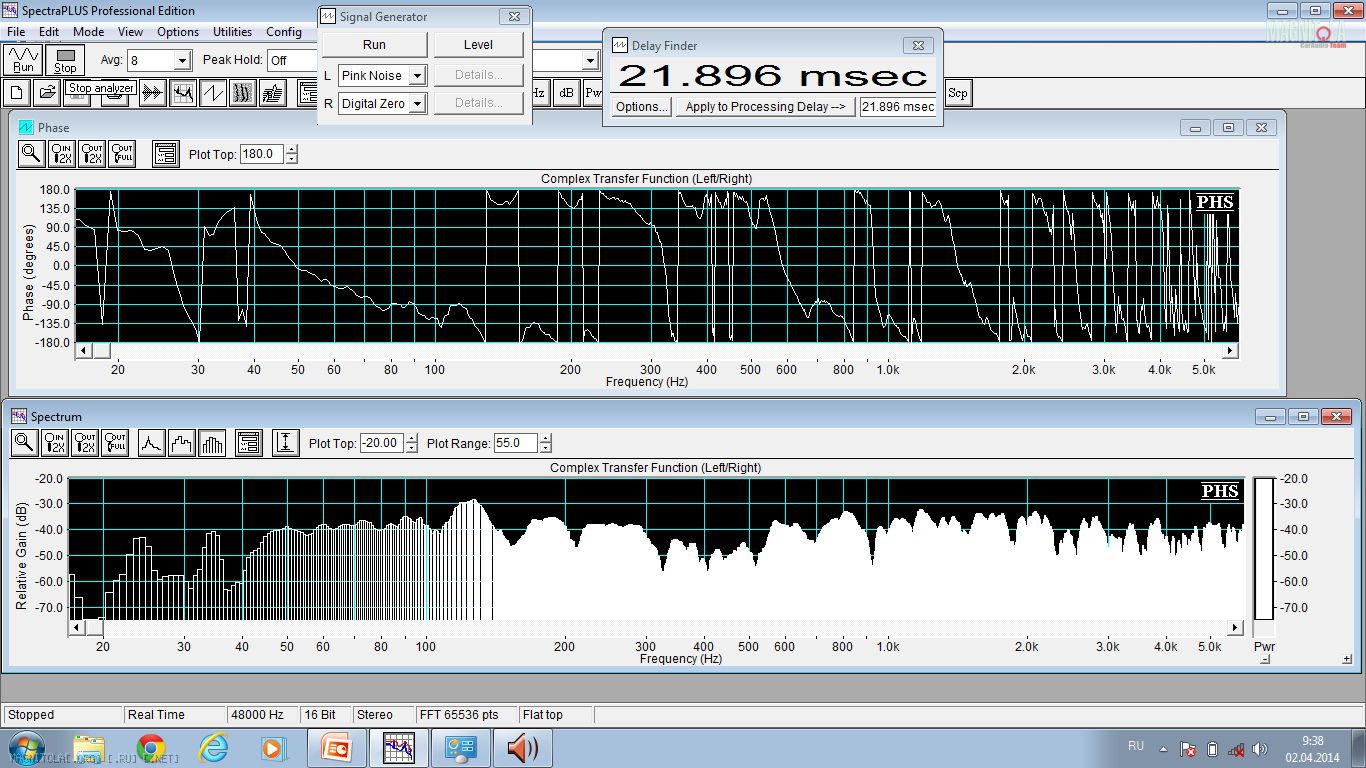Open file using the folder toolbar icon
The image size is (1366, 768).
[46, 93]
